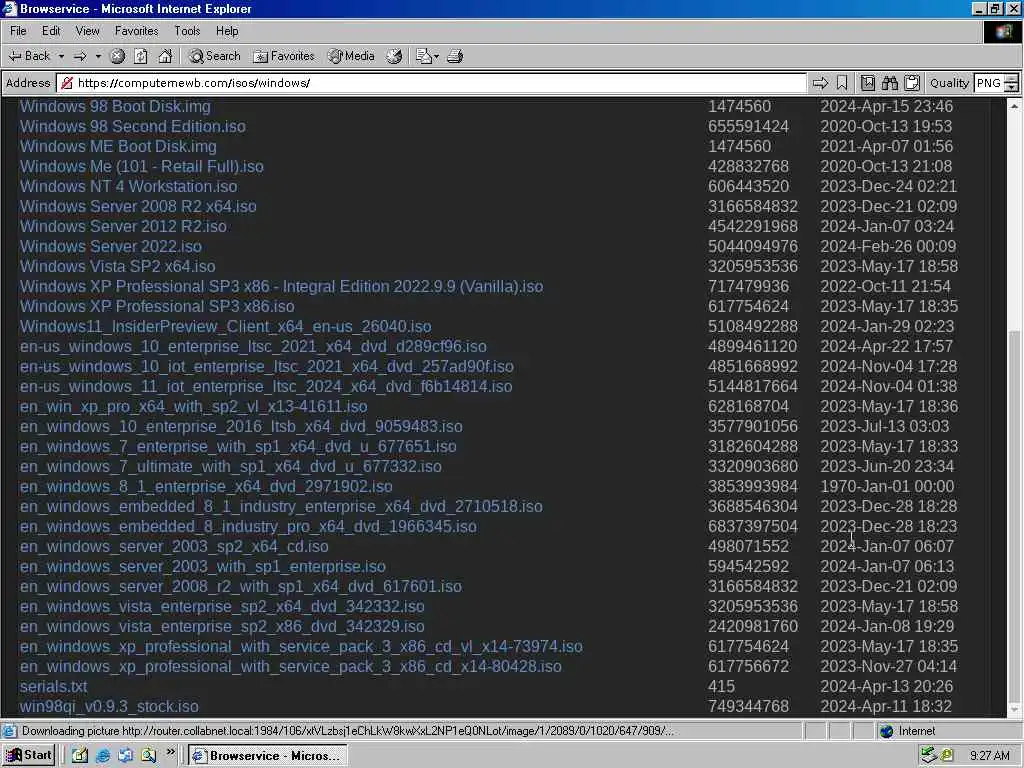Open Windows ME Boot Disk.img link
The image size is (1024, 768).
[x=118, y=147]
